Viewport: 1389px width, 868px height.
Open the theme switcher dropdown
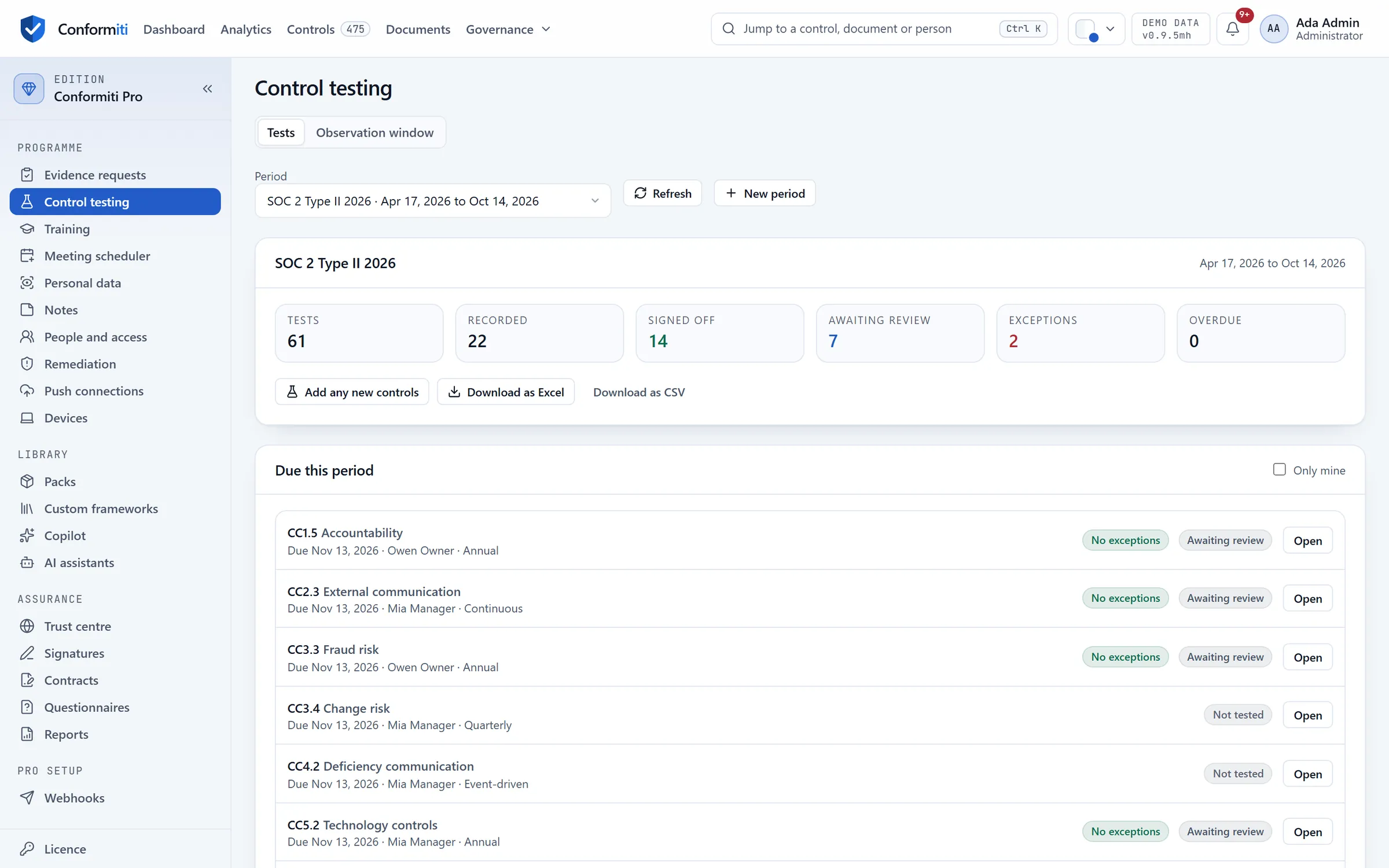1096,29
